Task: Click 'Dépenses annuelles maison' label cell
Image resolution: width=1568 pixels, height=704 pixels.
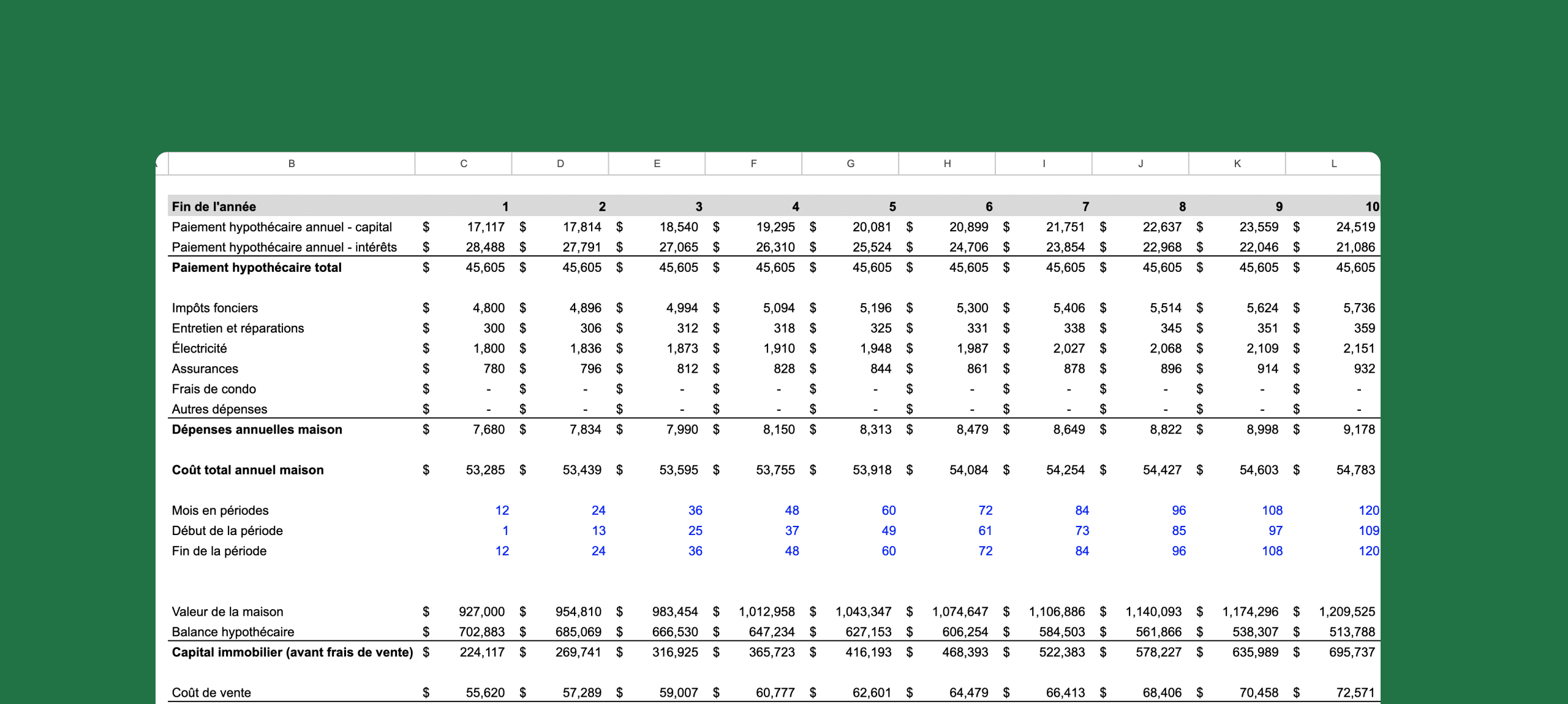Action: pyautogui.click(x=257, y=430)
